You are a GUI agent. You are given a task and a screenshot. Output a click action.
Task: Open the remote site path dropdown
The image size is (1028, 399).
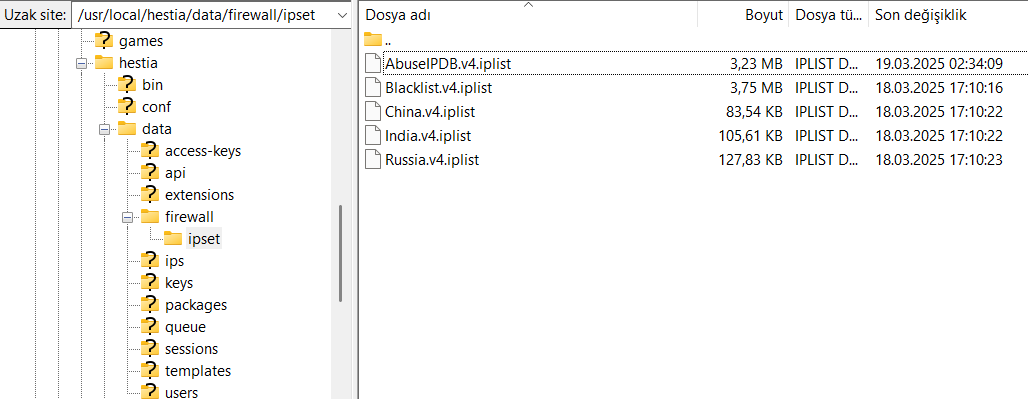(x=342, y=16)
